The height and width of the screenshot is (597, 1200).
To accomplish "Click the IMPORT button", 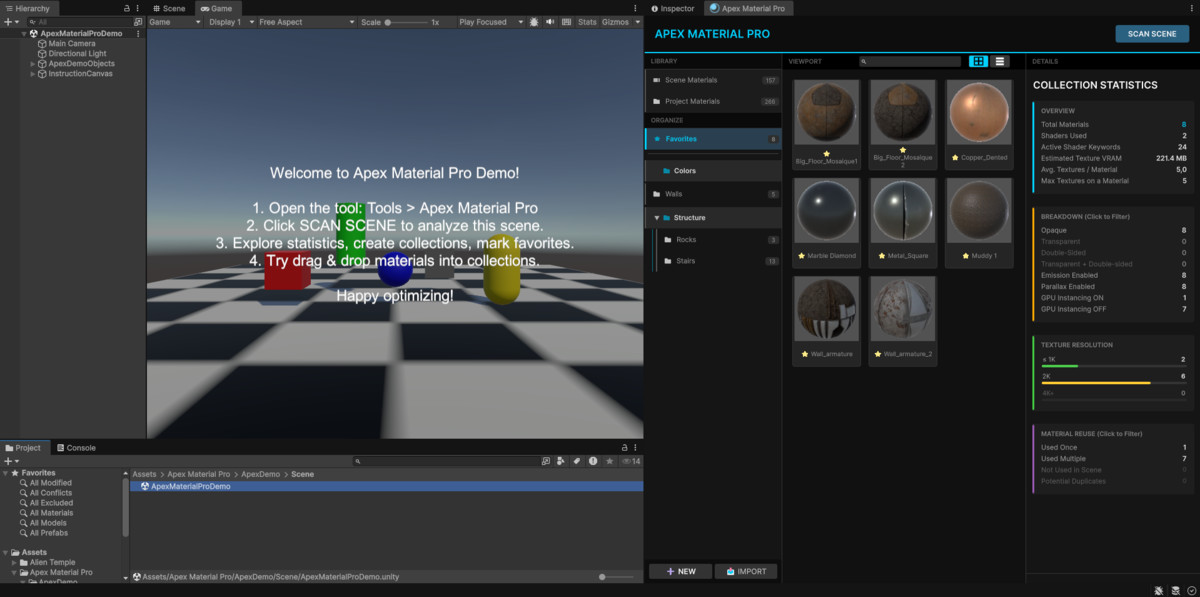I will pos(746,571).
